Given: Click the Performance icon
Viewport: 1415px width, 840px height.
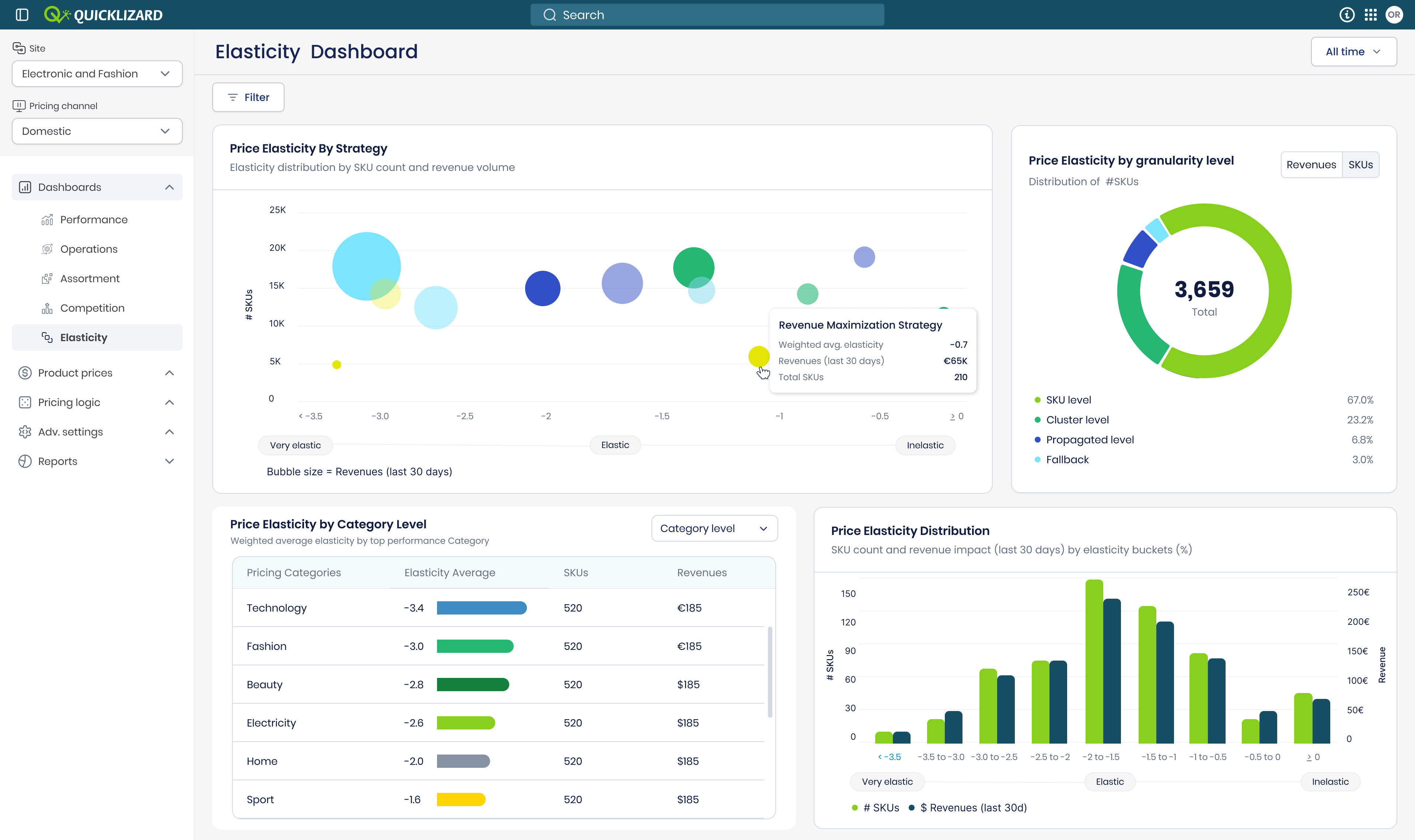Looking at the screenshot, I should [x=47, y=220].
